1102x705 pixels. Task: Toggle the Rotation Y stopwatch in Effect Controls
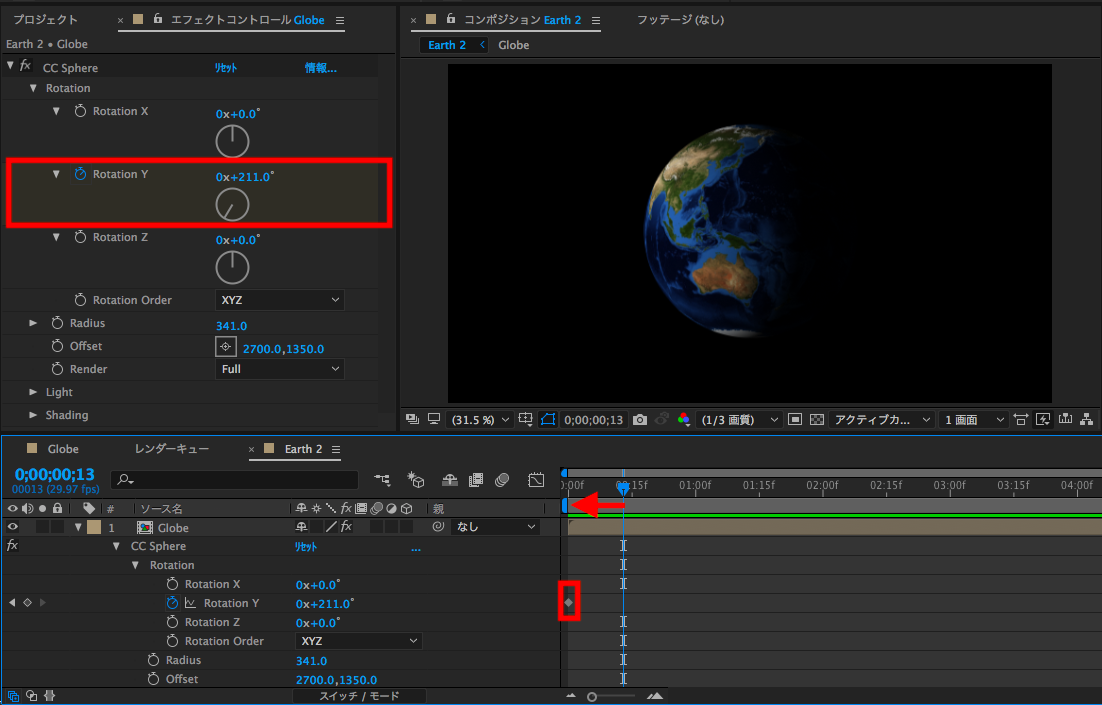point(81,174)
